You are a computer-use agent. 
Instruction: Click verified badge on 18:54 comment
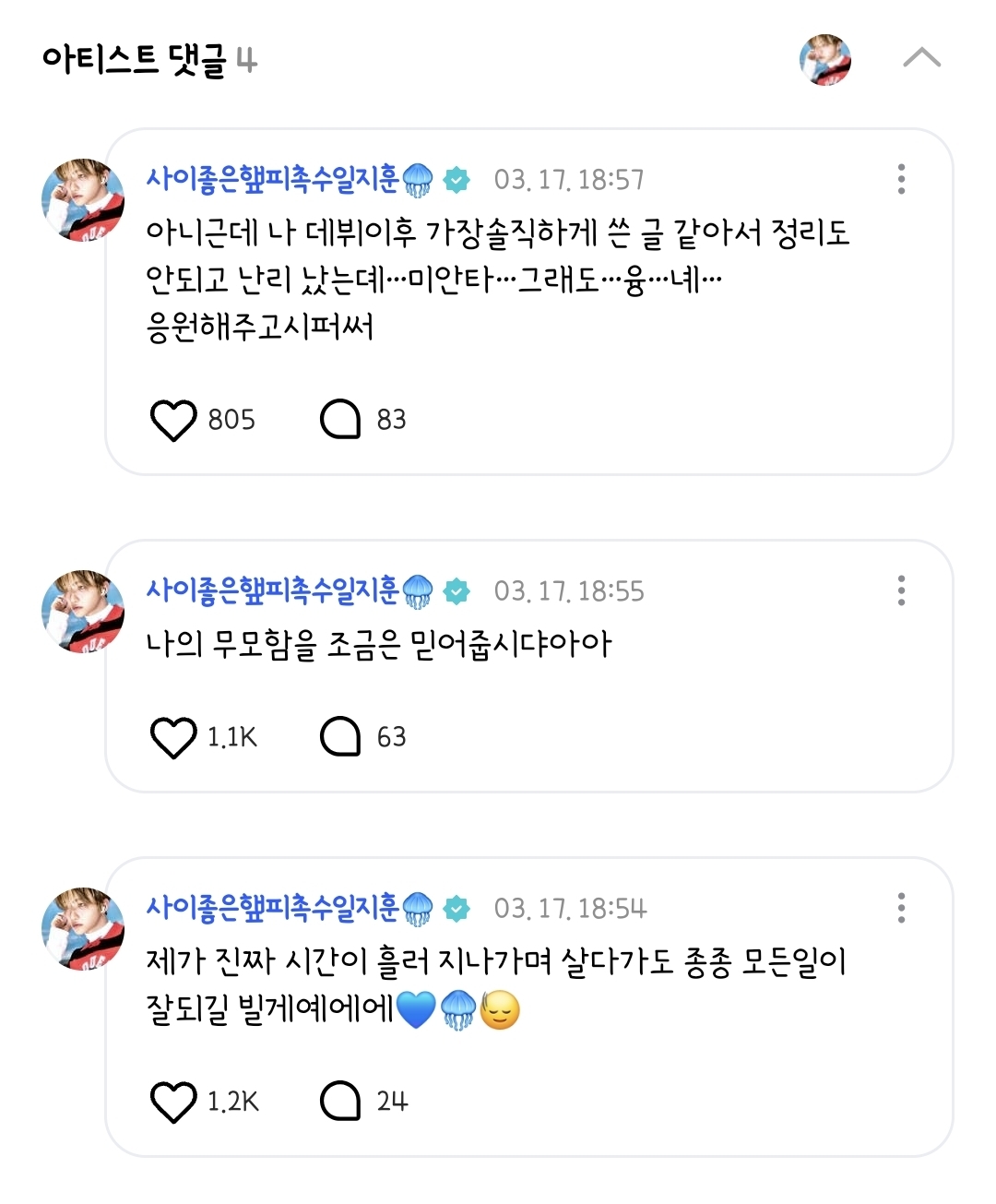pyautogui.click(x=456, y=909)
